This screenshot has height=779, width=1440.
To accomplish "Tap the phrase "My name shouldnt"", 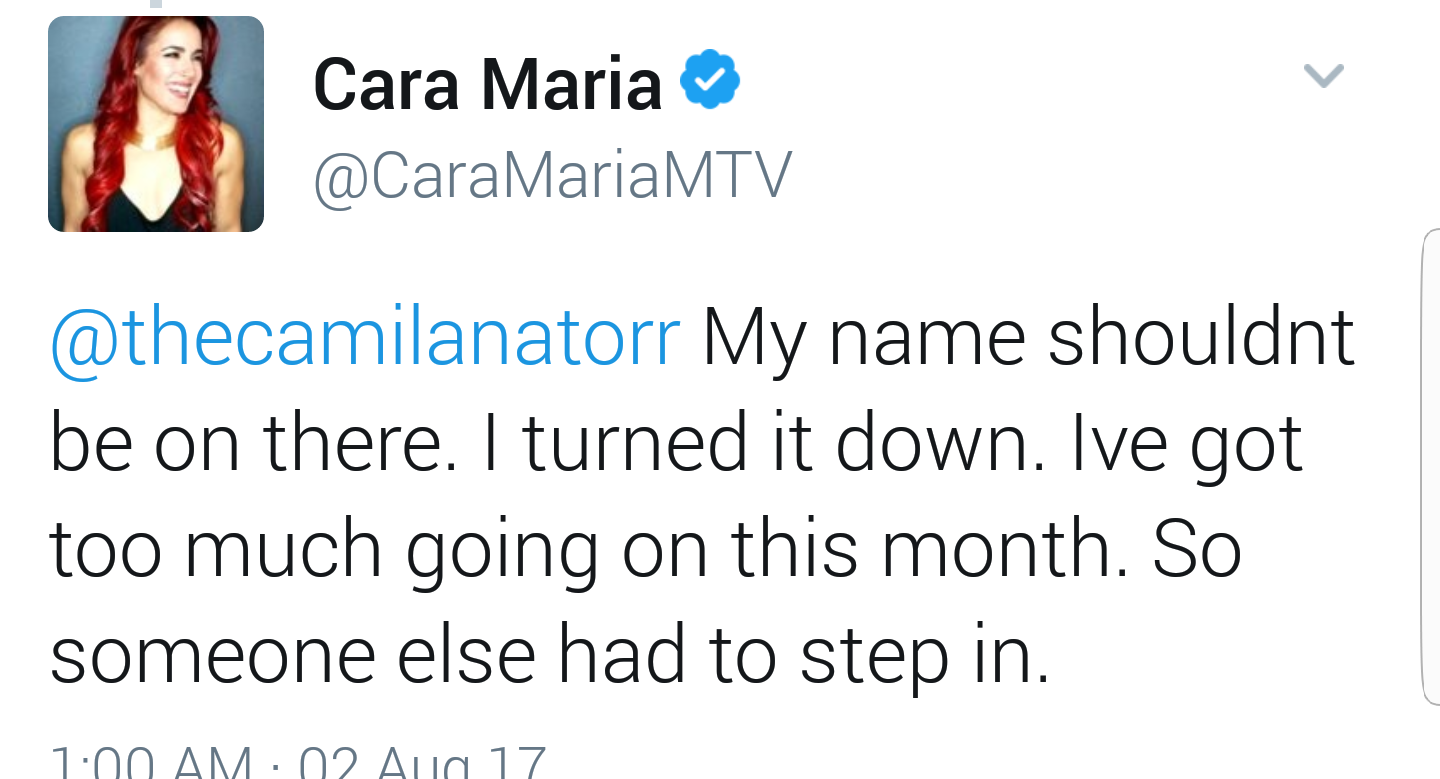I will click(x=1029, y=338).
